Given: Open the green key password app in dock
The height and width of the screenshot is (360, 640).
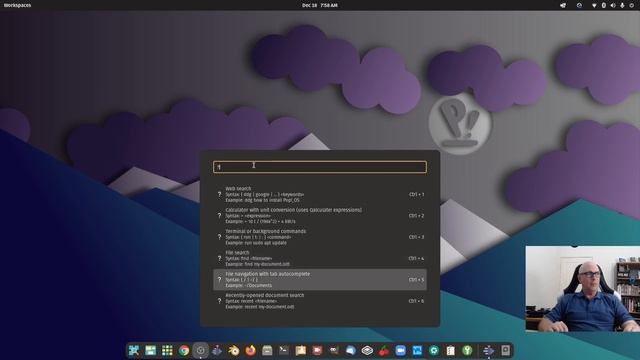Looking at the screenshot, I should click(x=467, y=350).
